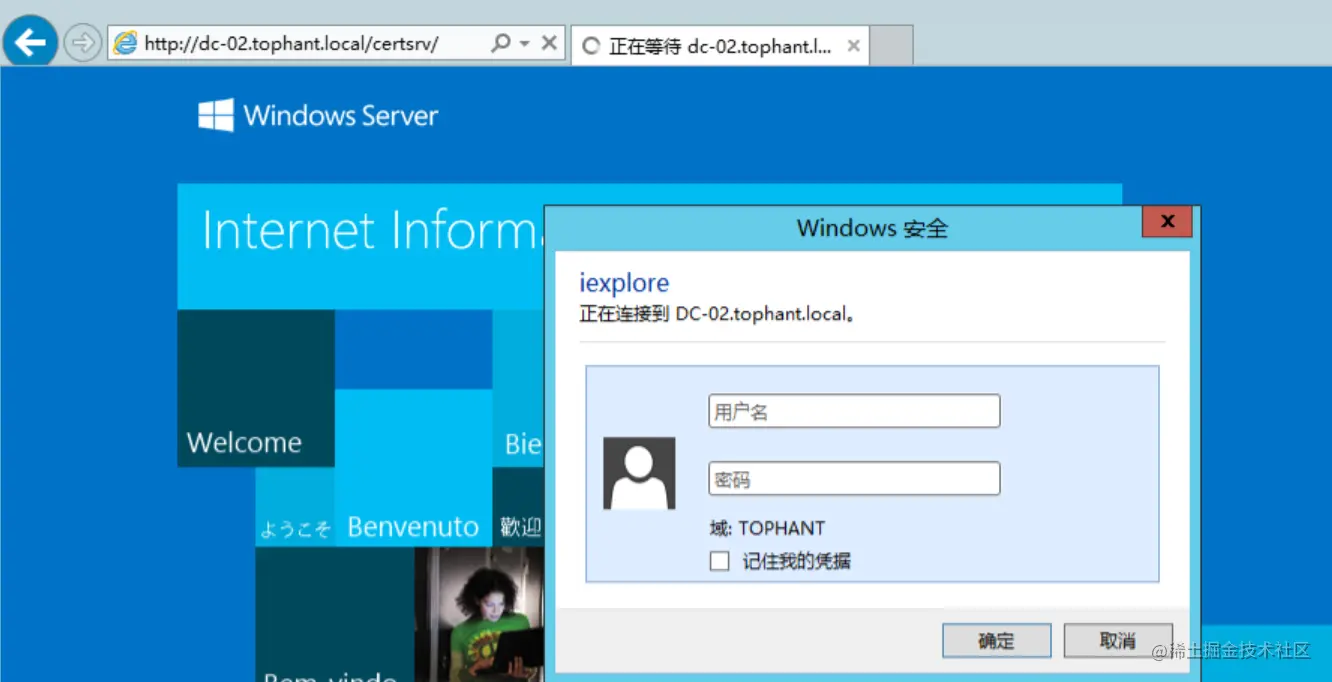The width and height of the screenshot is (1332, 682).
Task: Click the photo tile of woman with laptop
Action: point(479,614)
